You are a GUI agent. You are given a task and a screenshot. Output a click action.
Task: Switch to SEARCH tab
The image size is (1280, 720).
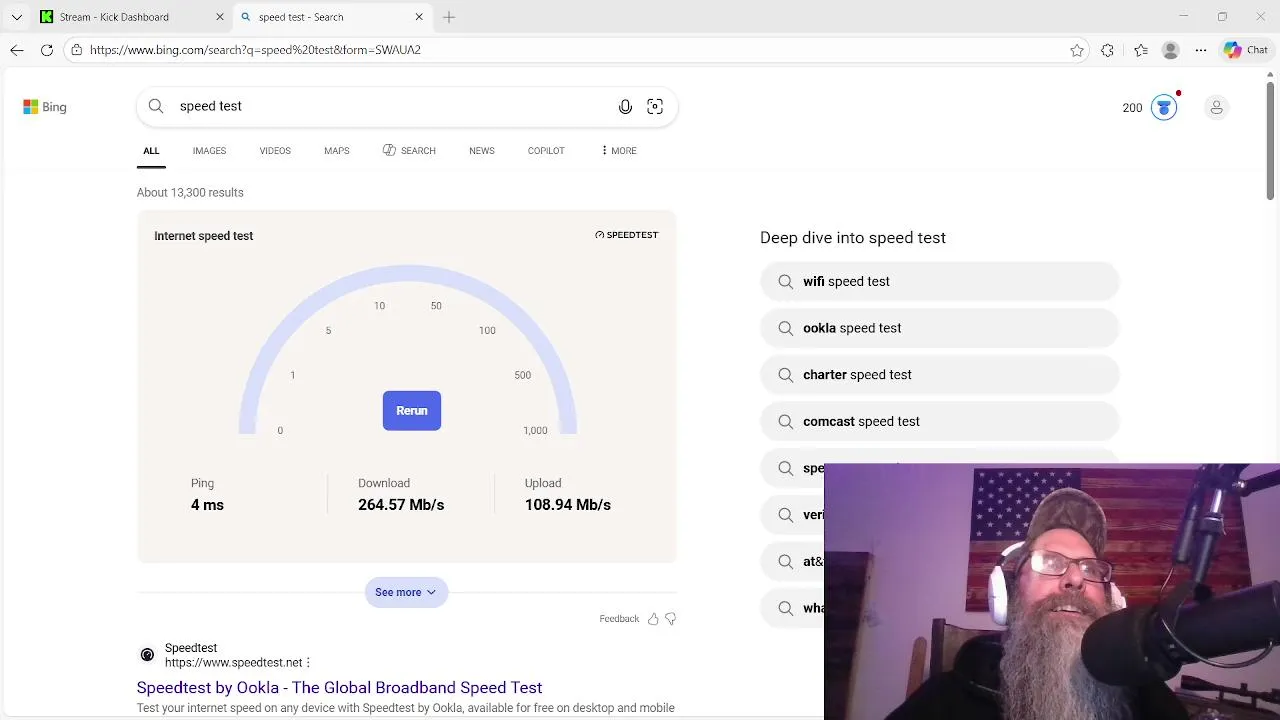tap(409, 151)
